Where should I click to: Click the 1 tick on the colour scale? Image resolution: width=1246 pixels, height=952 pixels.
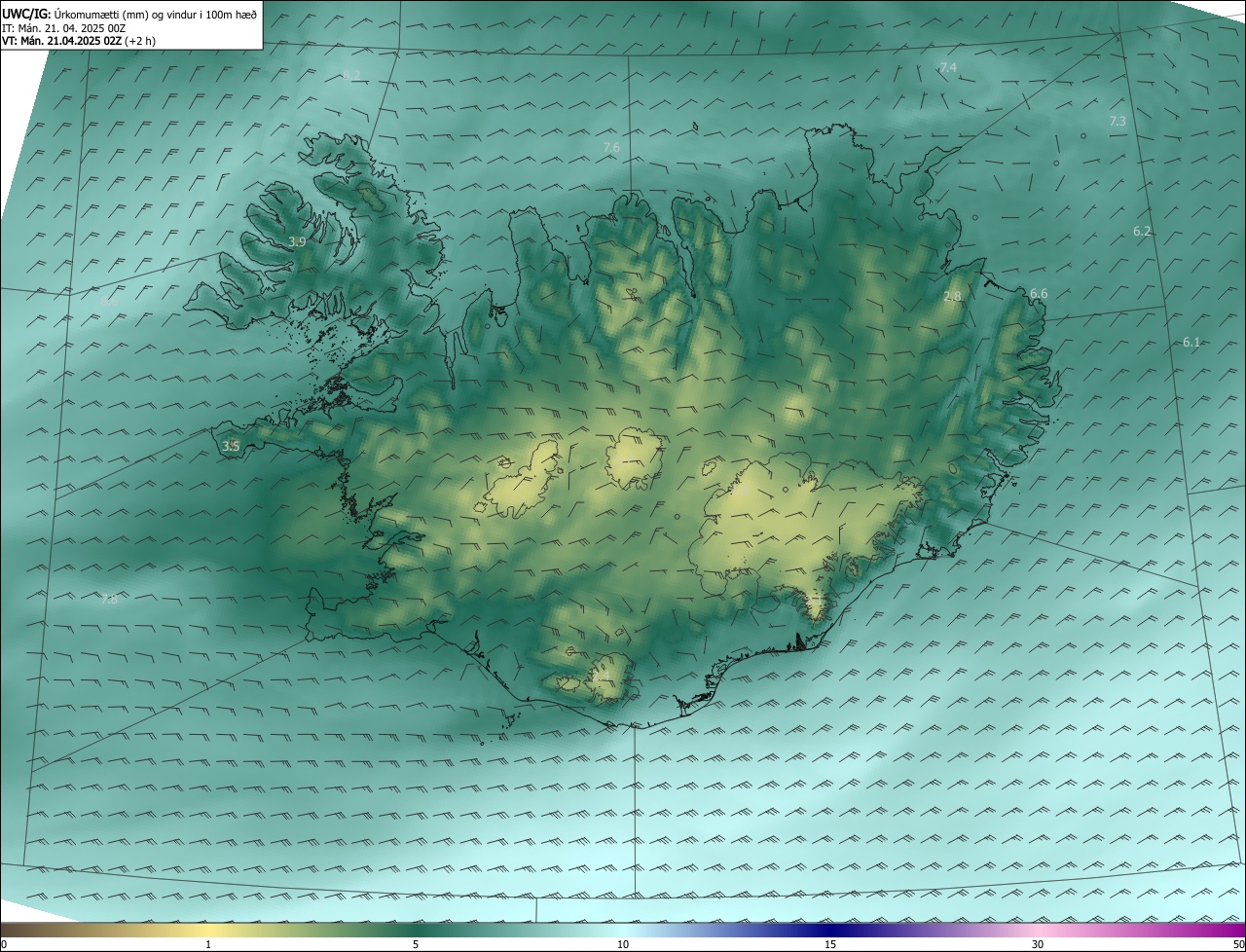pyautogui.click(x=208, y=944)
